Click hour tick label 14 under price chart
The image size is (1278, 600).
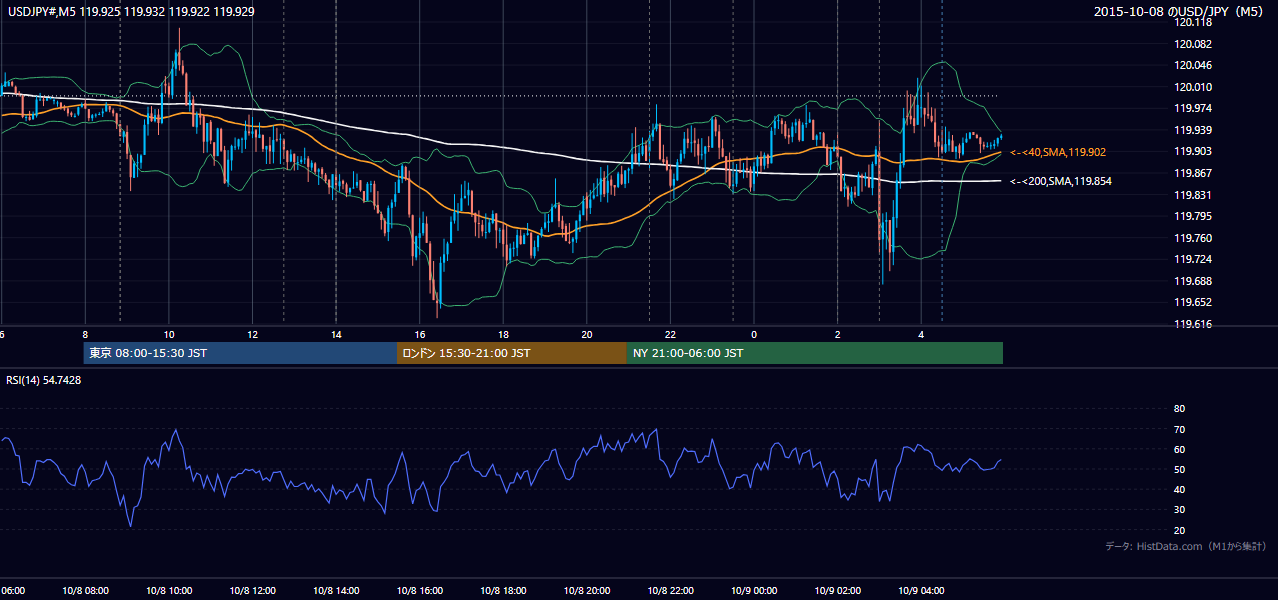tap(337, 334)
